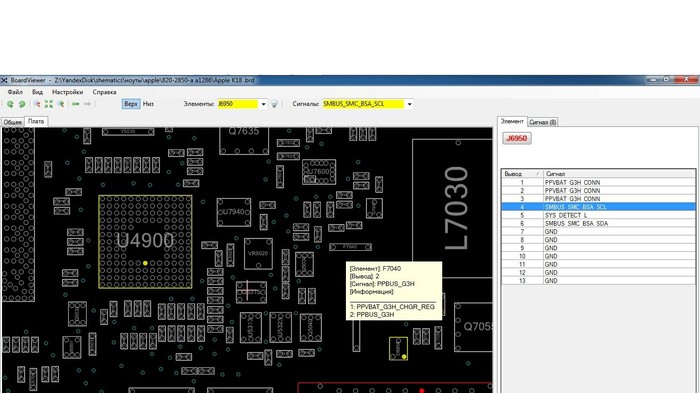Click the grey forward arrow icon
The height and width of the screenshot is (393, 700).
coord(87,104)
